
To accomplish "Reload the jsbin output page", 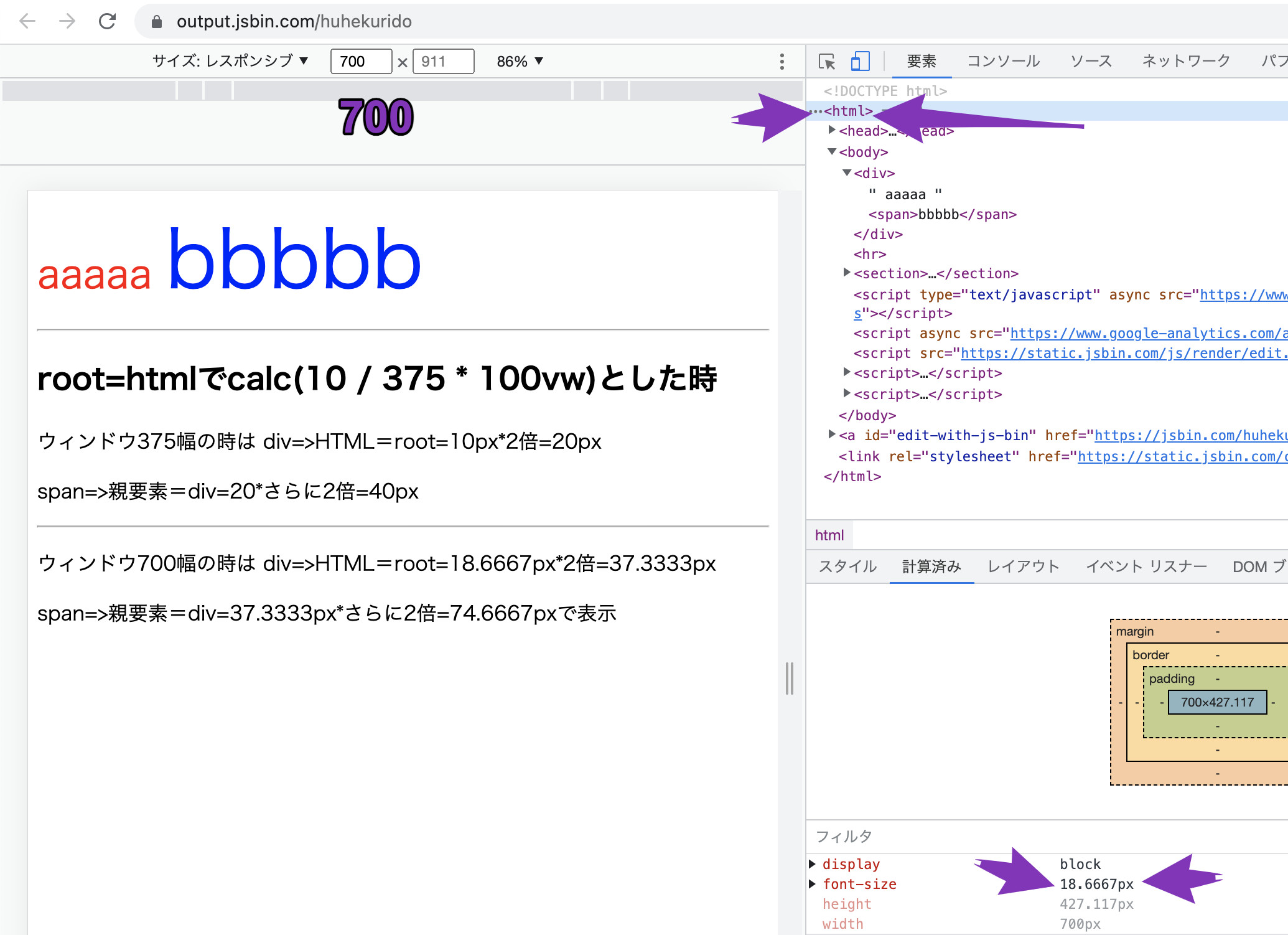I will click(107, 21).
